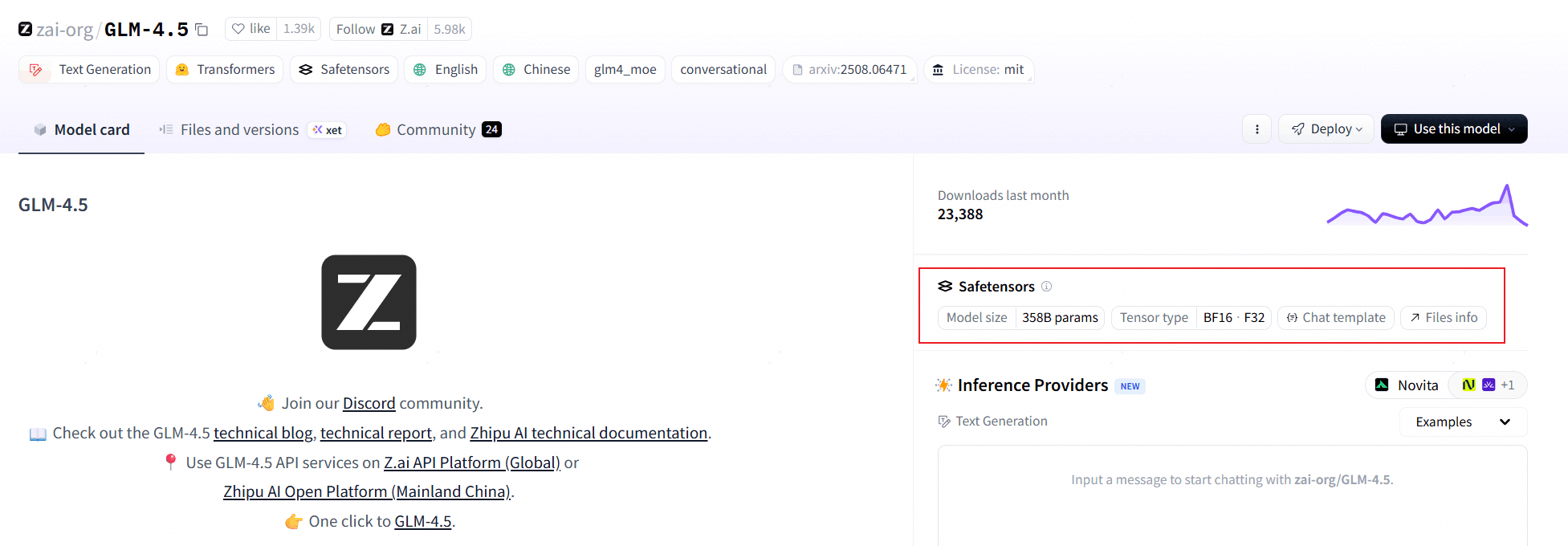Screen dimensions: 1568x546
Task: Open the 5.98k followers count
Action: (450, 29)
